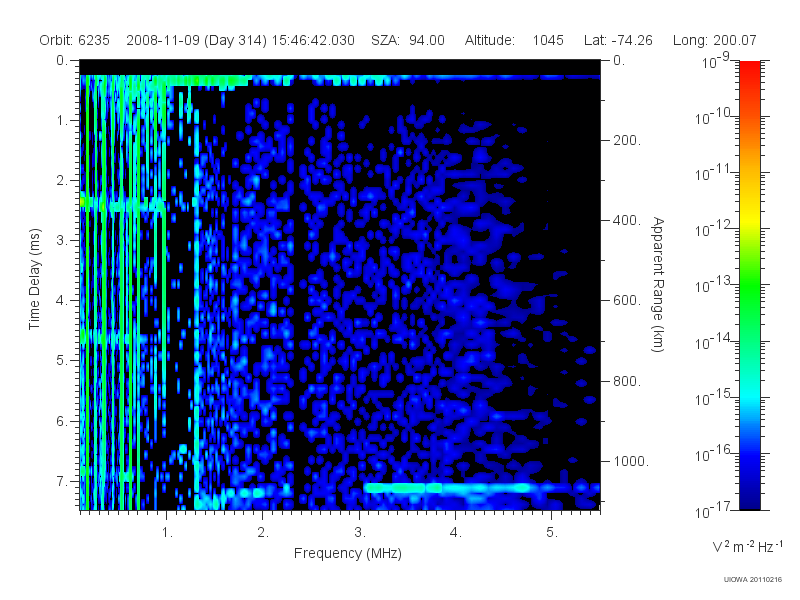Click the 'Frequency (MHz)' axis label

[348, 553]
